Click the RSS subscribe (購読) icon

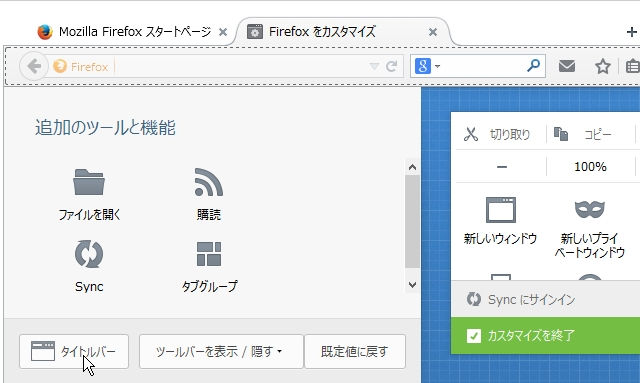(209, 182)
